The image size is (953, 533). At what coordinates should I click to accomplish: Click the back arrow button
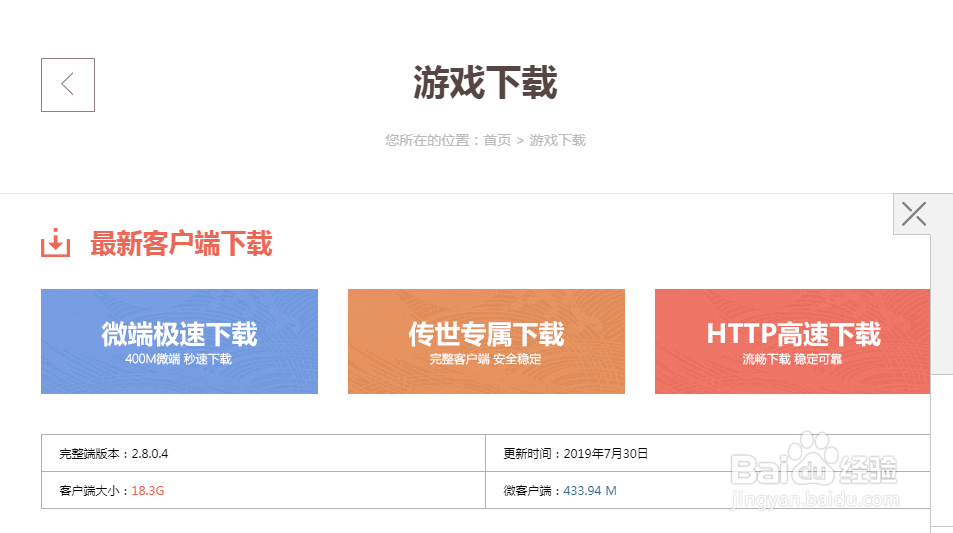(67, 84)
